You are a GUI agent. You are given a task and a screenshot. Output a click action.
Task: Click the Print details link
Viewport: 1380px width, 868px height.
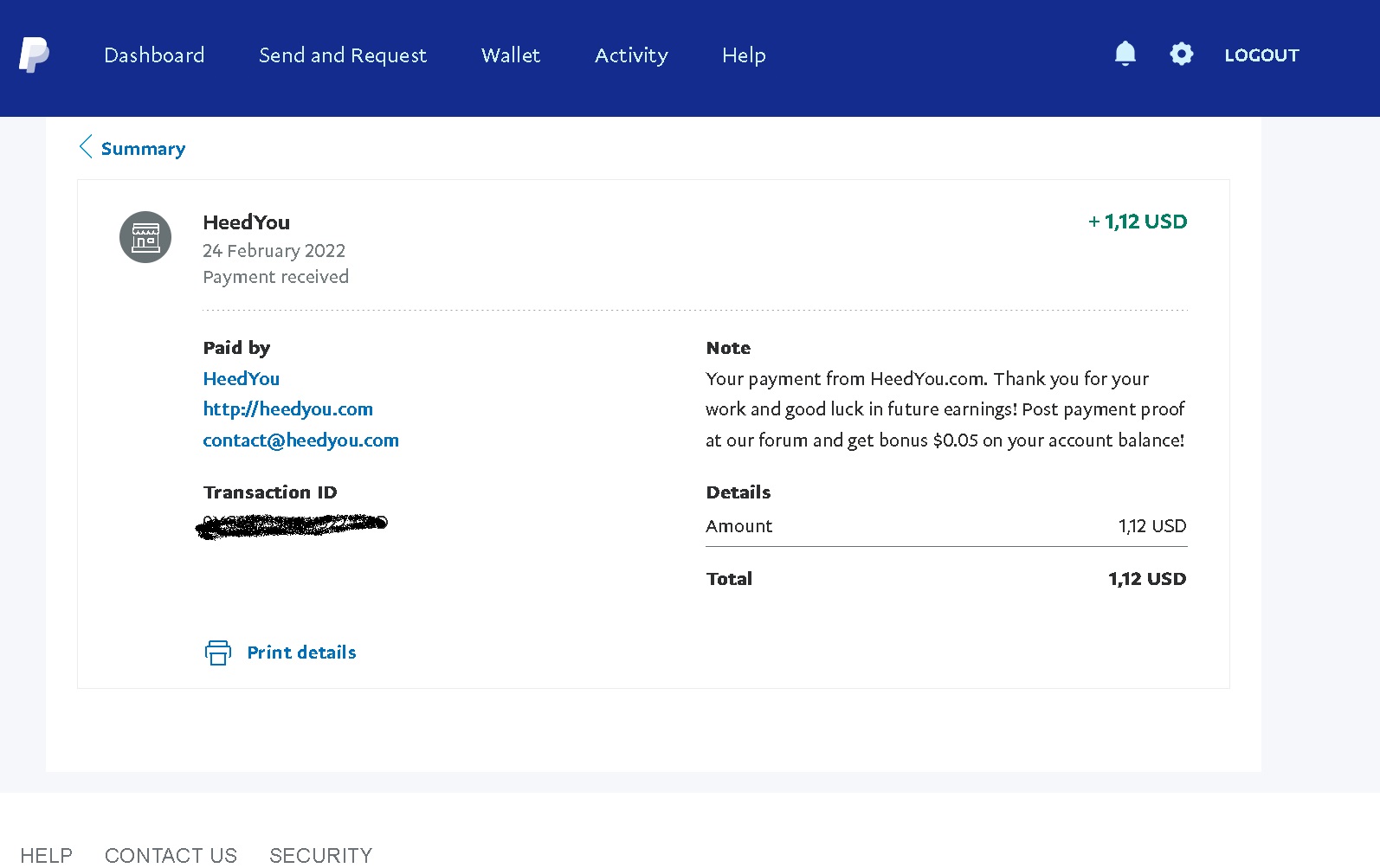(301, 653)
